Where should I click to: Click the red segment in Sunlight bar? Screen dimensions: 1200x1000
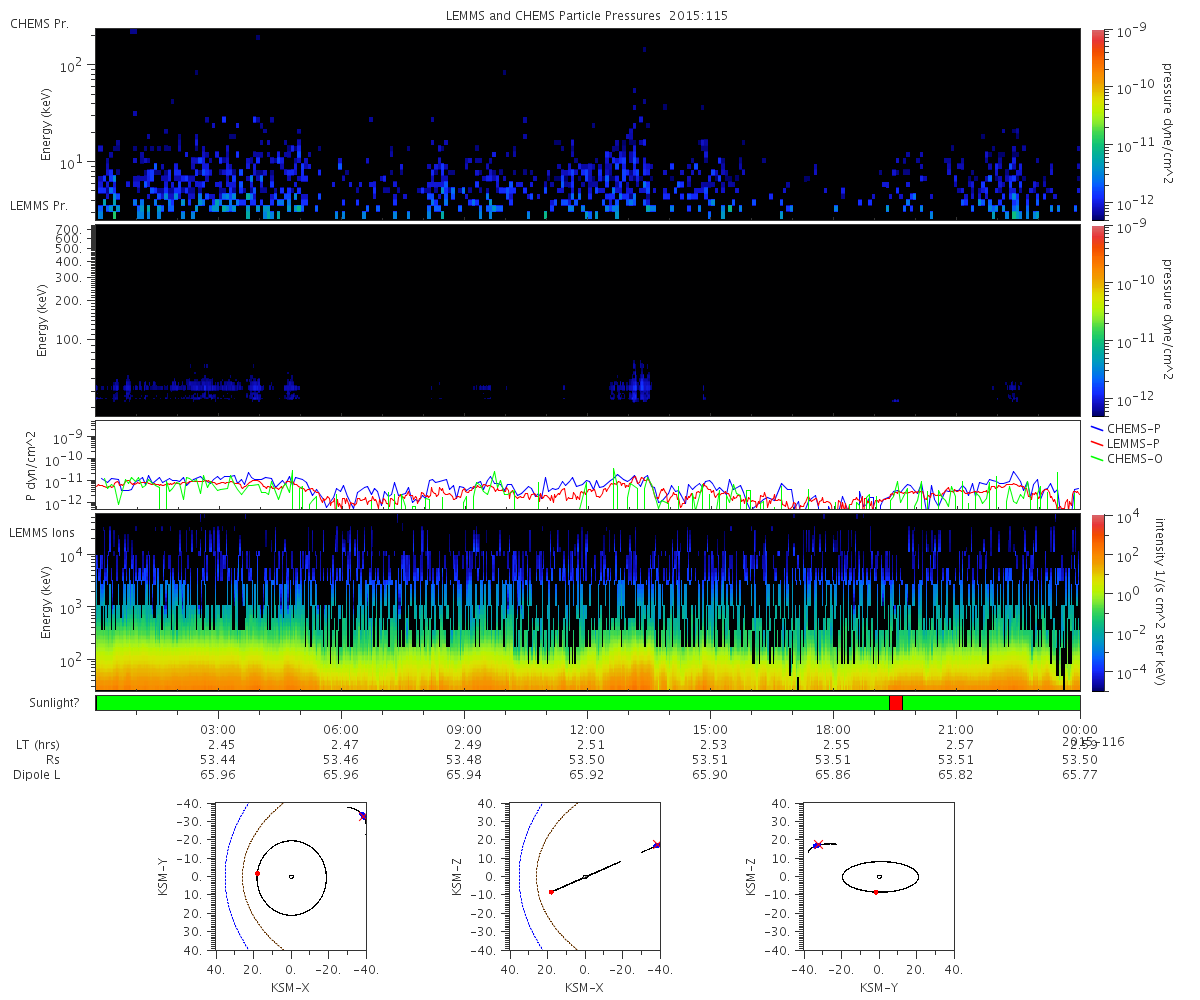click(x=895, y=703)
